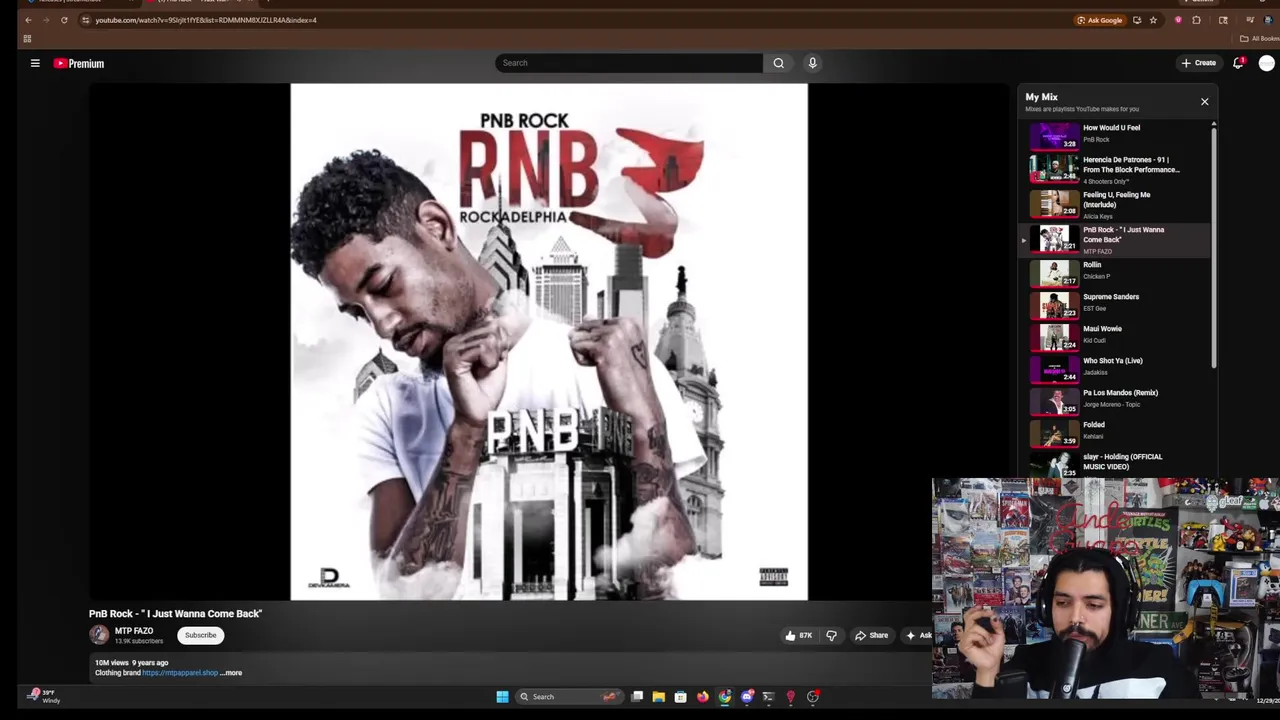
Task: Open the MTP FAZO channel avatar
Action: (x=99, y=634)
